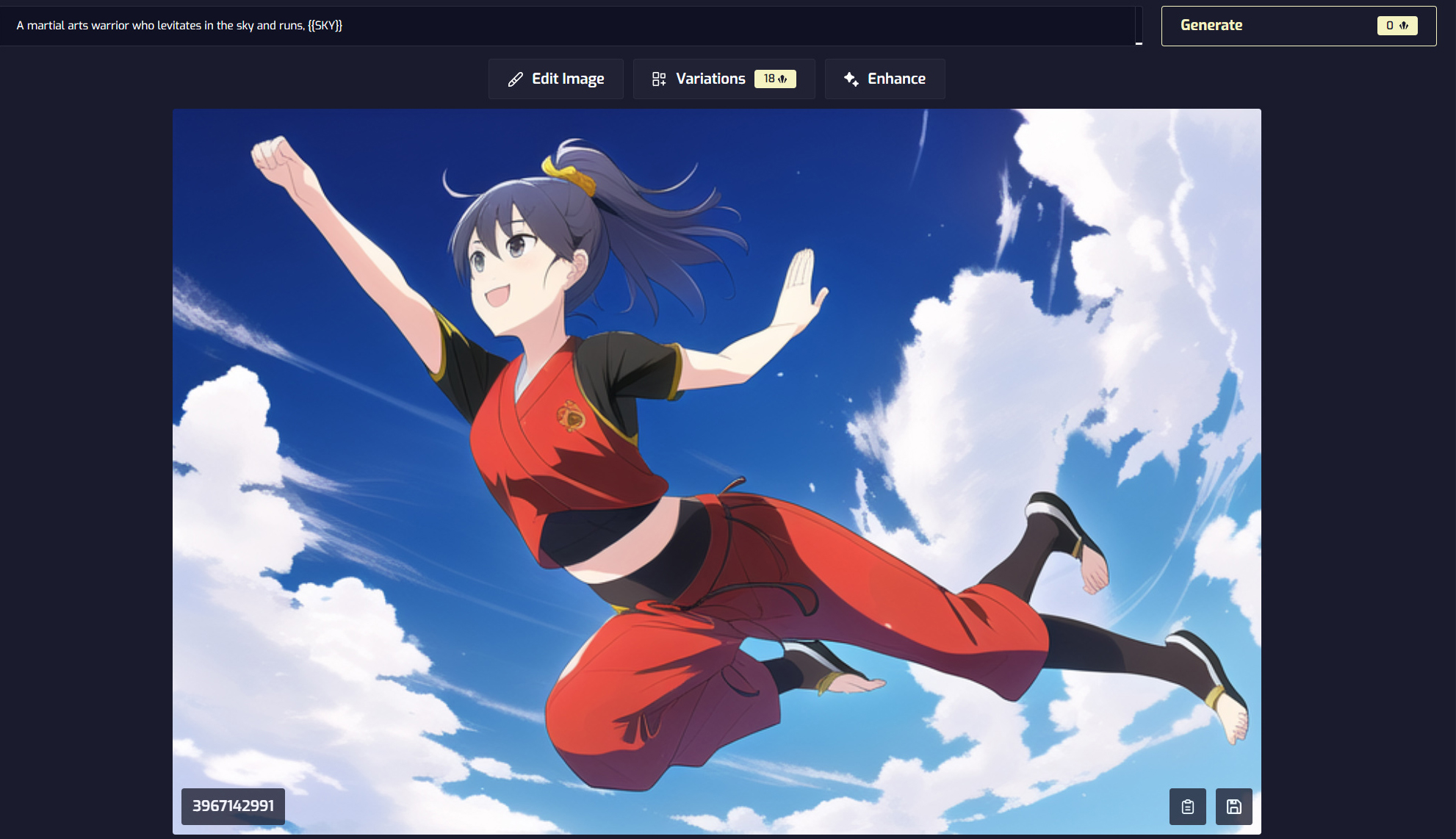Click the yellow hair scrunchie in image
The height and width of the screenshot is (839, 1456).
(x=571, y=175)
